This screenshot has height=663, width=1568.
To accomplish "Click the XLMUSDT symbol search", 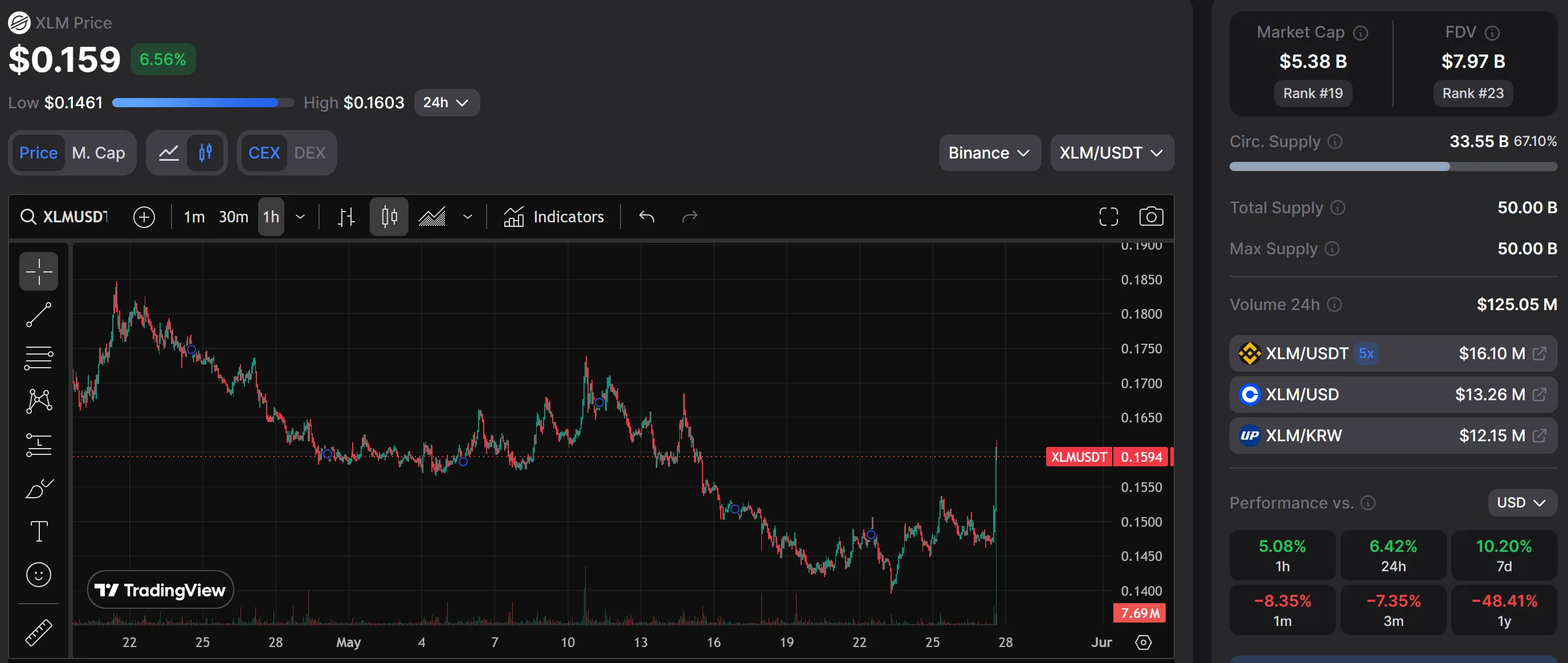I will [64, 217].
